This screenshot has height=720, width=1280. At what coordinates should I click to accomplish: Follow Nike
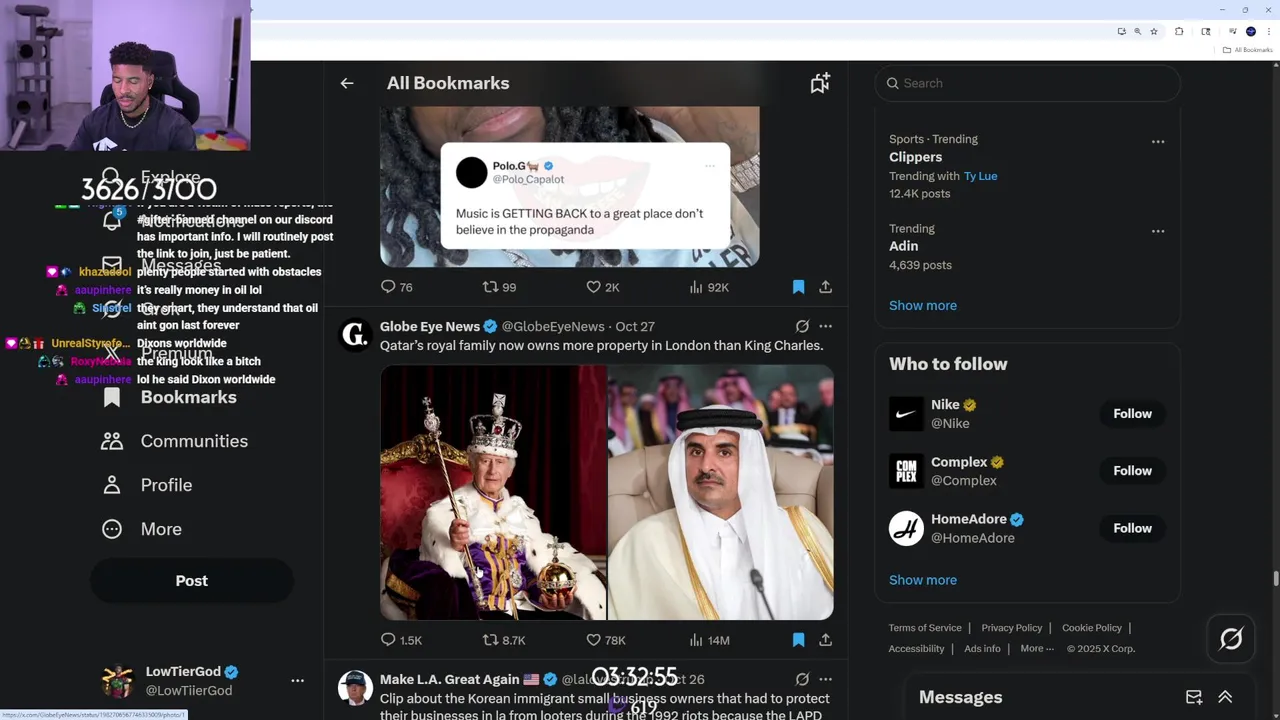coord(1132,413)
